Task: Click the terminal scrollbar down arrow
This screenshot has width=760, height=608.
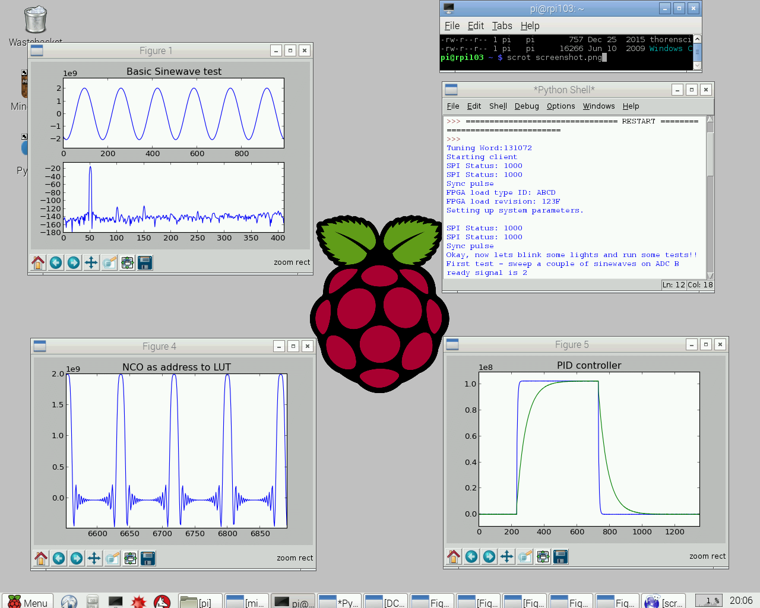Action: click(x=697, y=66)
